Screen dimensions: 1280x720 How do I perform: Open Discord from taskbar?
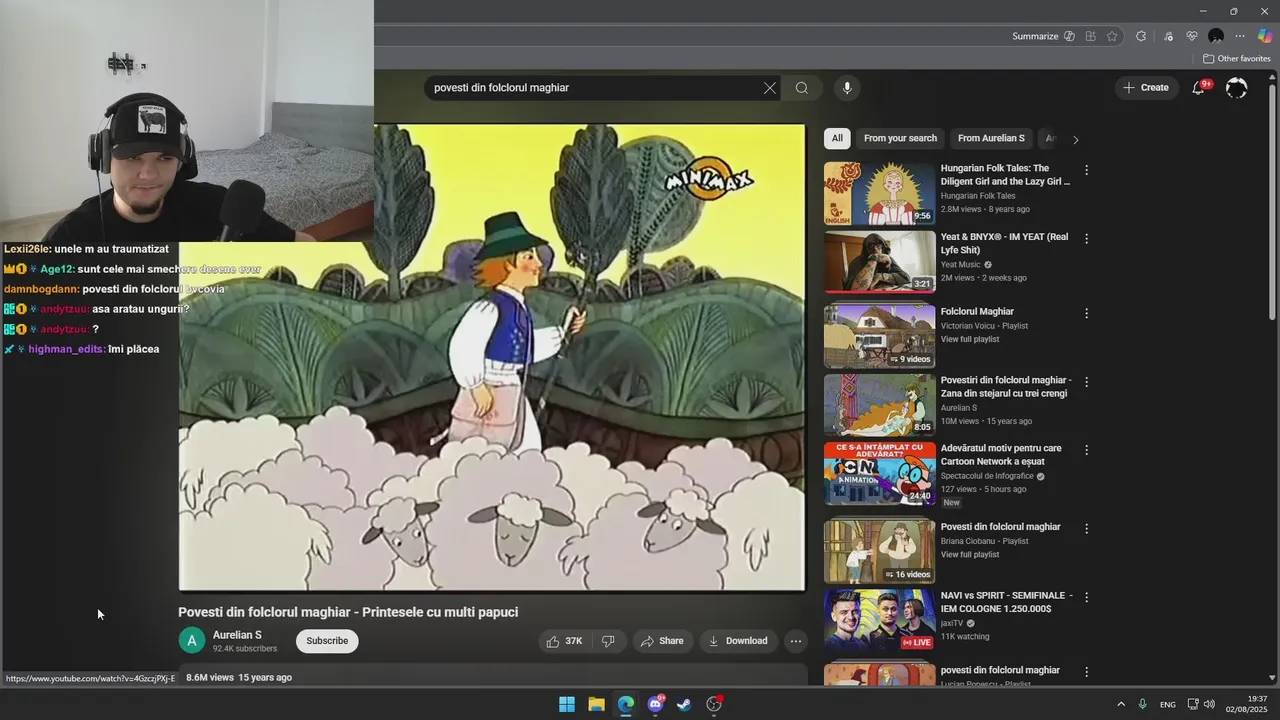(x=655, y=704)
